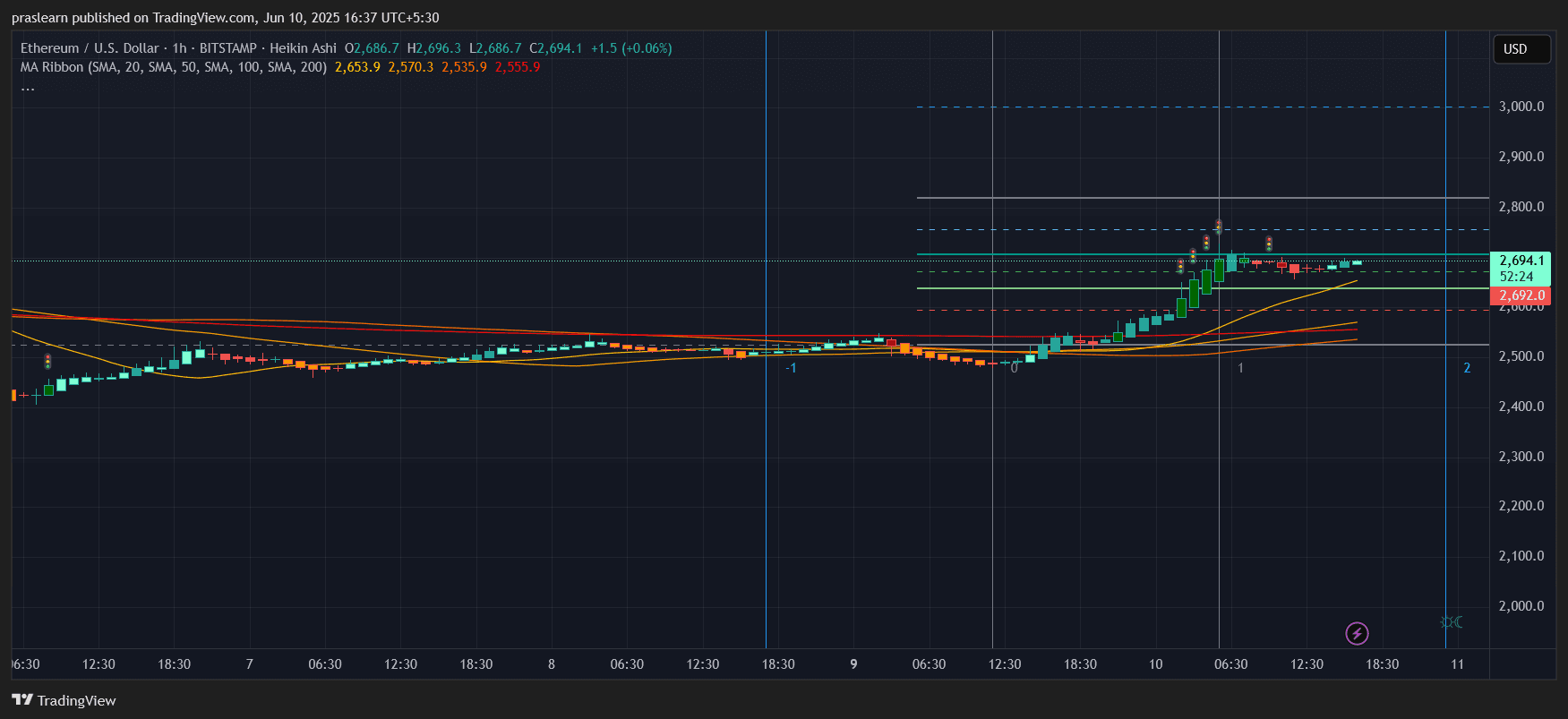The image size is (1568, 719).
Task: Click the date label 10 on time axis
Action: (x=1155, y=664)
